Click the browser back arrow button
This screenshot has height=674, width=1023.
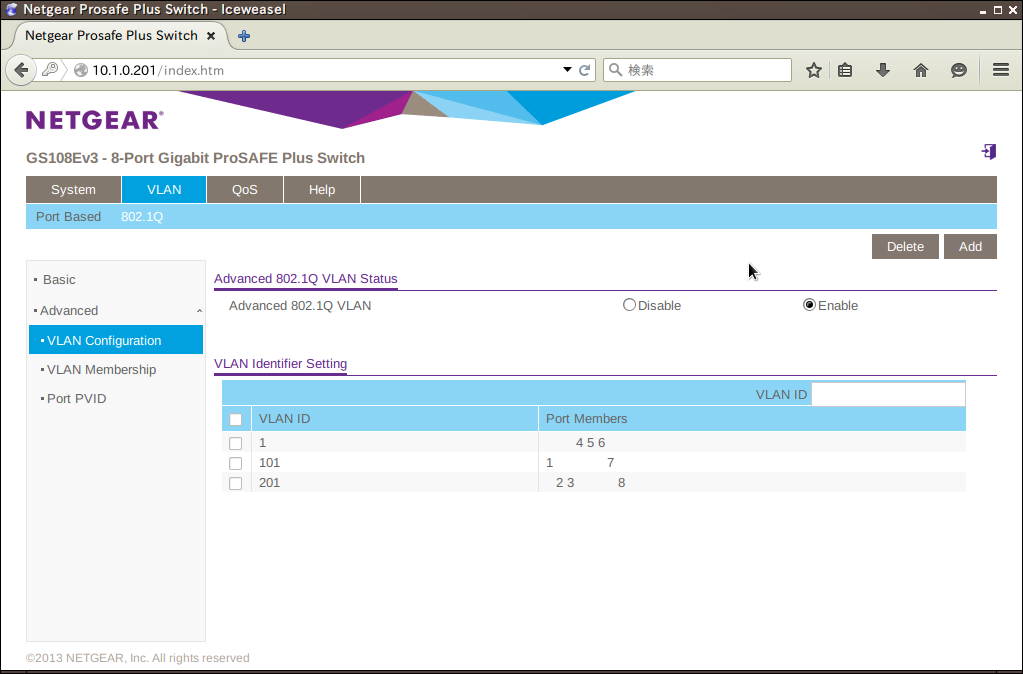(x=21, y=70)
